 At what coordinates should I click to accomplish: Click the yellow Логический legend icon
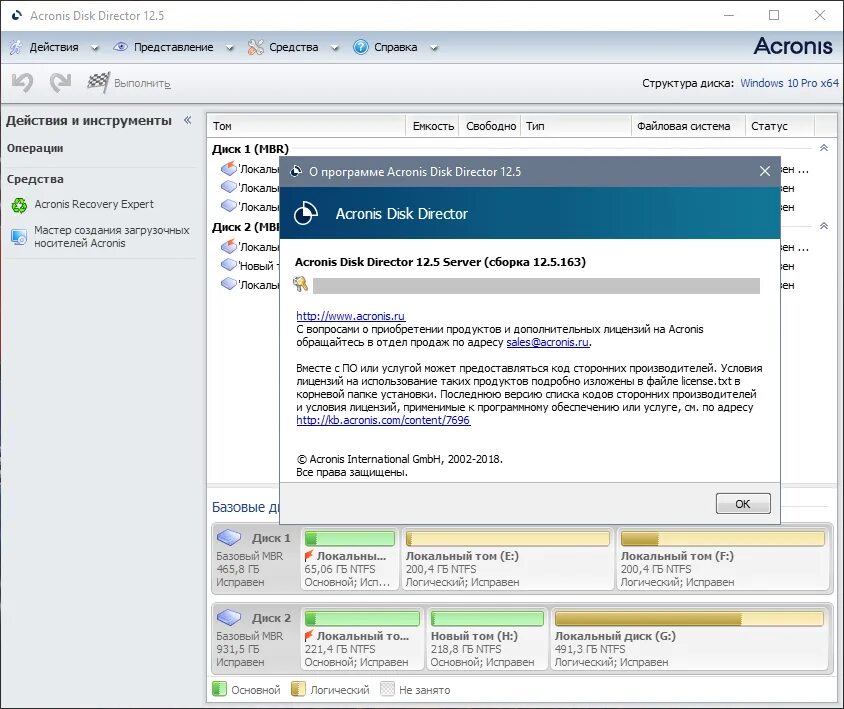(298, 689)
